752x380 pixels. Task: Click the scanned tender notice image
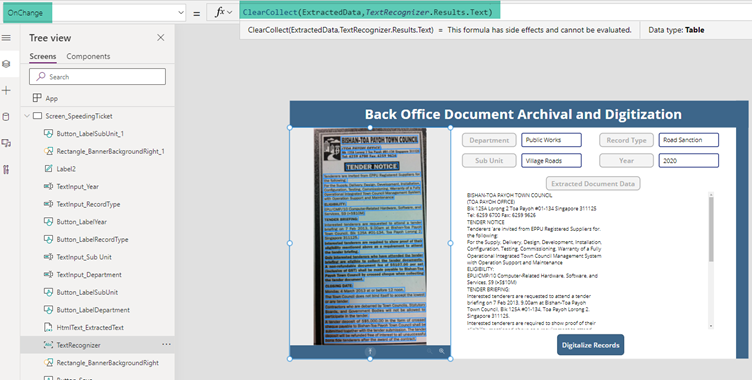point(370,236)
